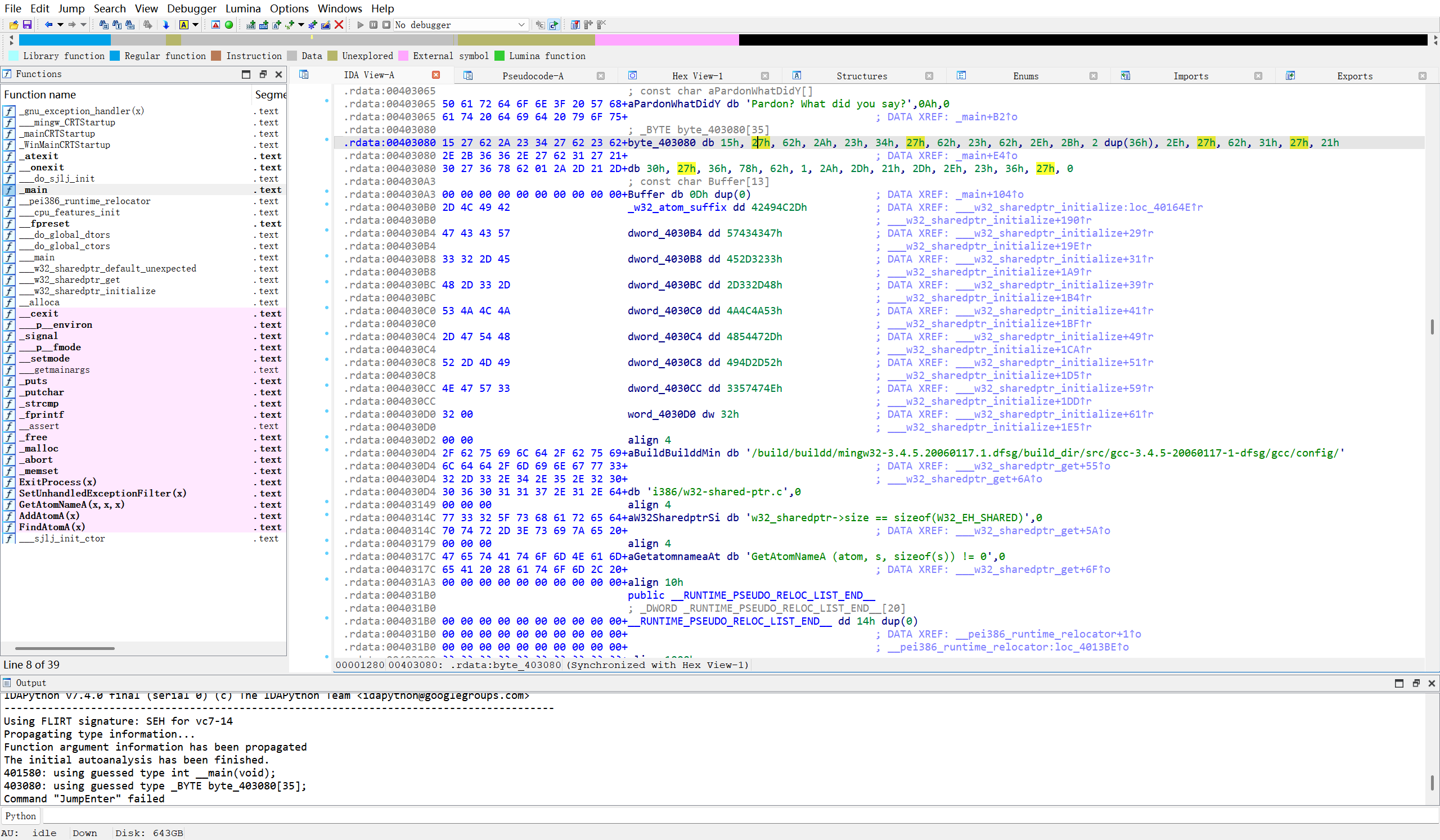Expand dropdown beside yellow A text icon
This screenshot has width=1440, height=840.
click(x=195, y=25)
